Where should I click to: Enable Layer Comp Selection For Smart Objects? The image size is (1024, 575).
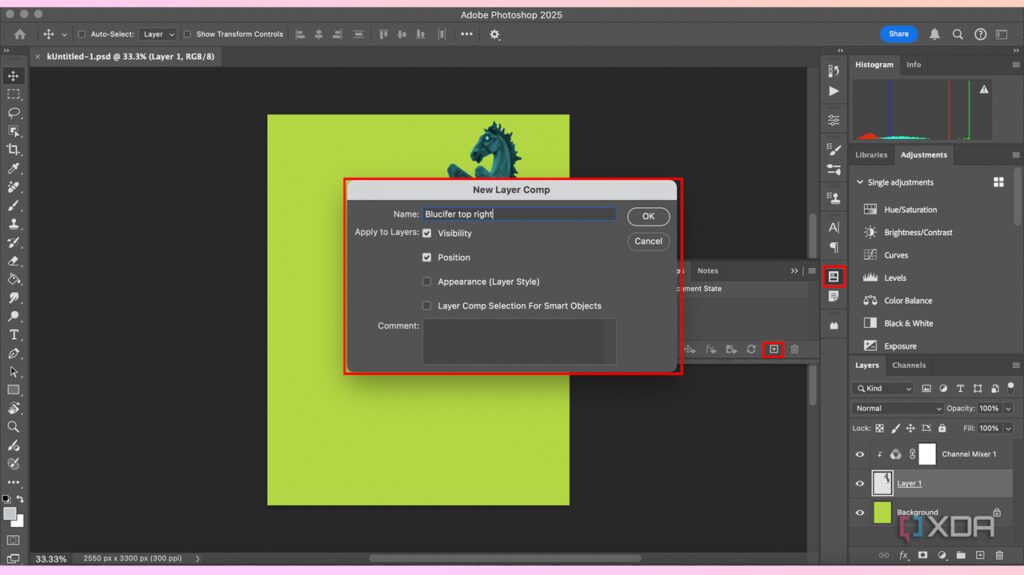[x=426, y=306]
